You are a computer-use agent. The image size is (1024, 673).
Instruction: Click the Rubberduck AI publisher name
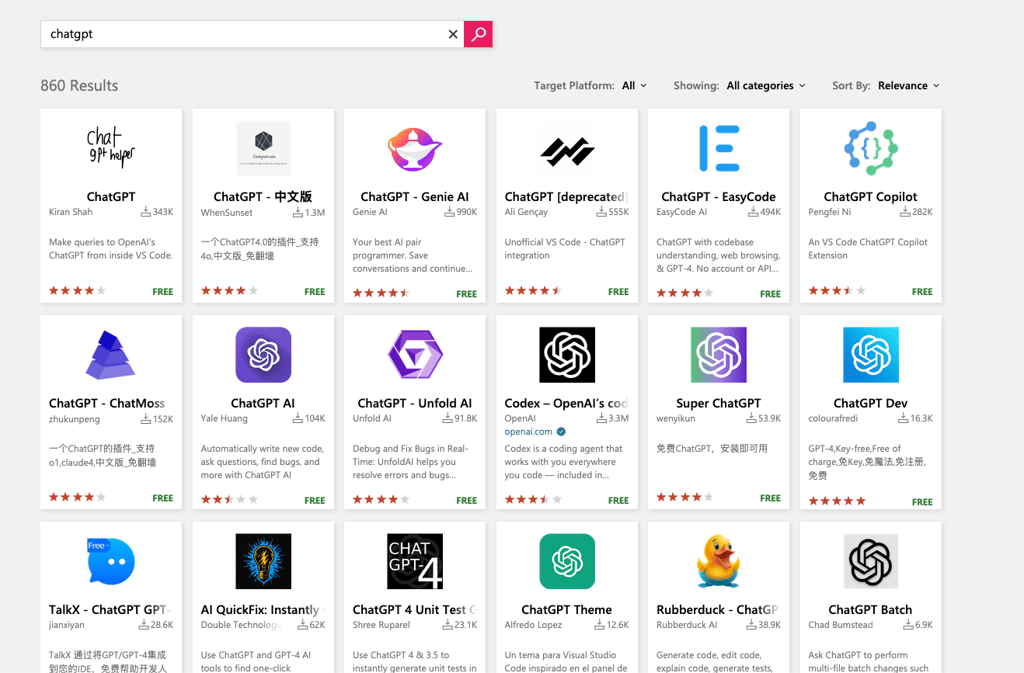coord(686,625)
